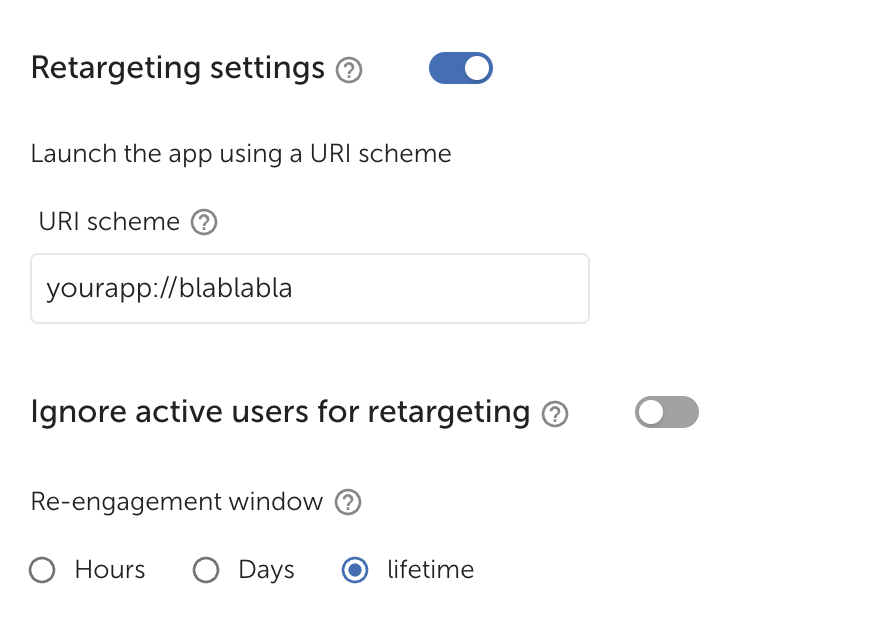Screen dimensions: 882x628
Task: Click help icon beside Retargeting settings
Action: click(348, 71)
